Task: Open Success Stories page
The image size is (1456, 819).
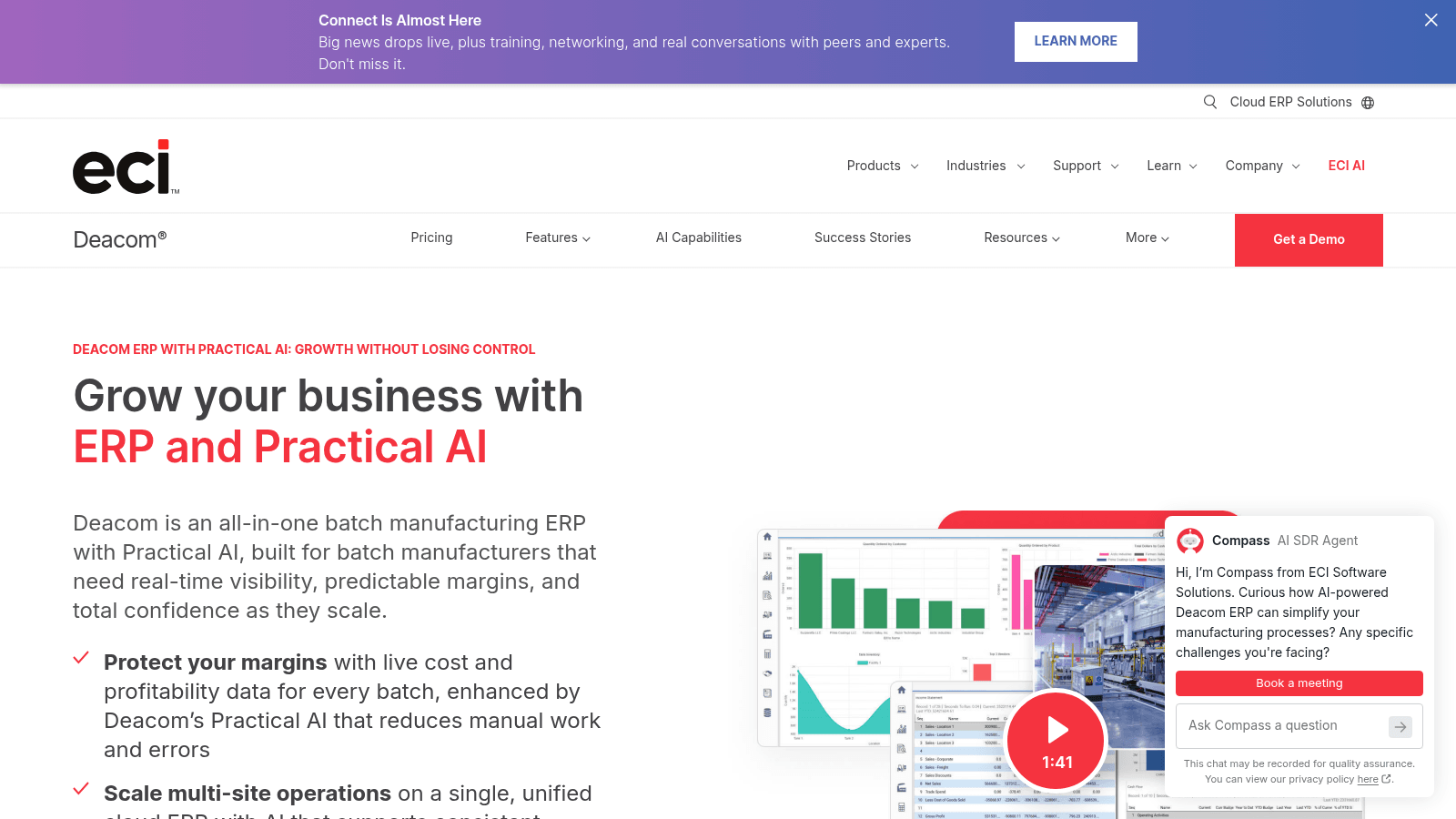Action: [x=863, y=238]
